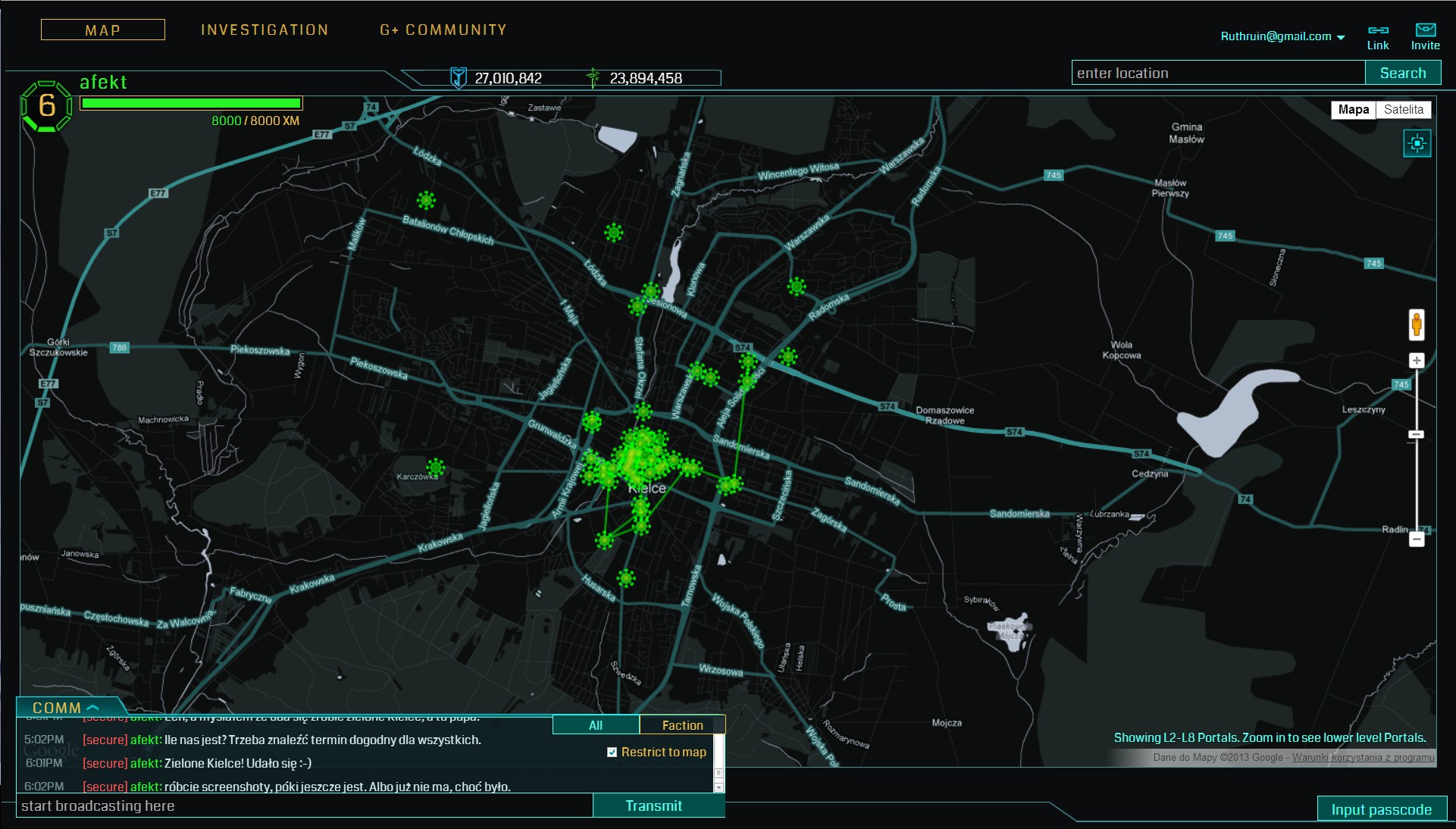Click the level 6 agent badge

point(46,106)
